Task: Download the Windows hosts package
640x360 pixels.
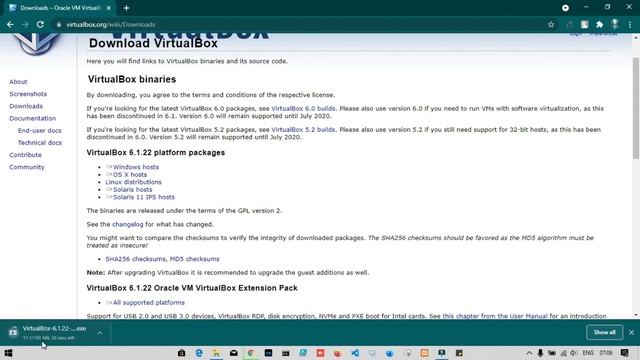Action: pyautogui.click(x=136, y=167)
